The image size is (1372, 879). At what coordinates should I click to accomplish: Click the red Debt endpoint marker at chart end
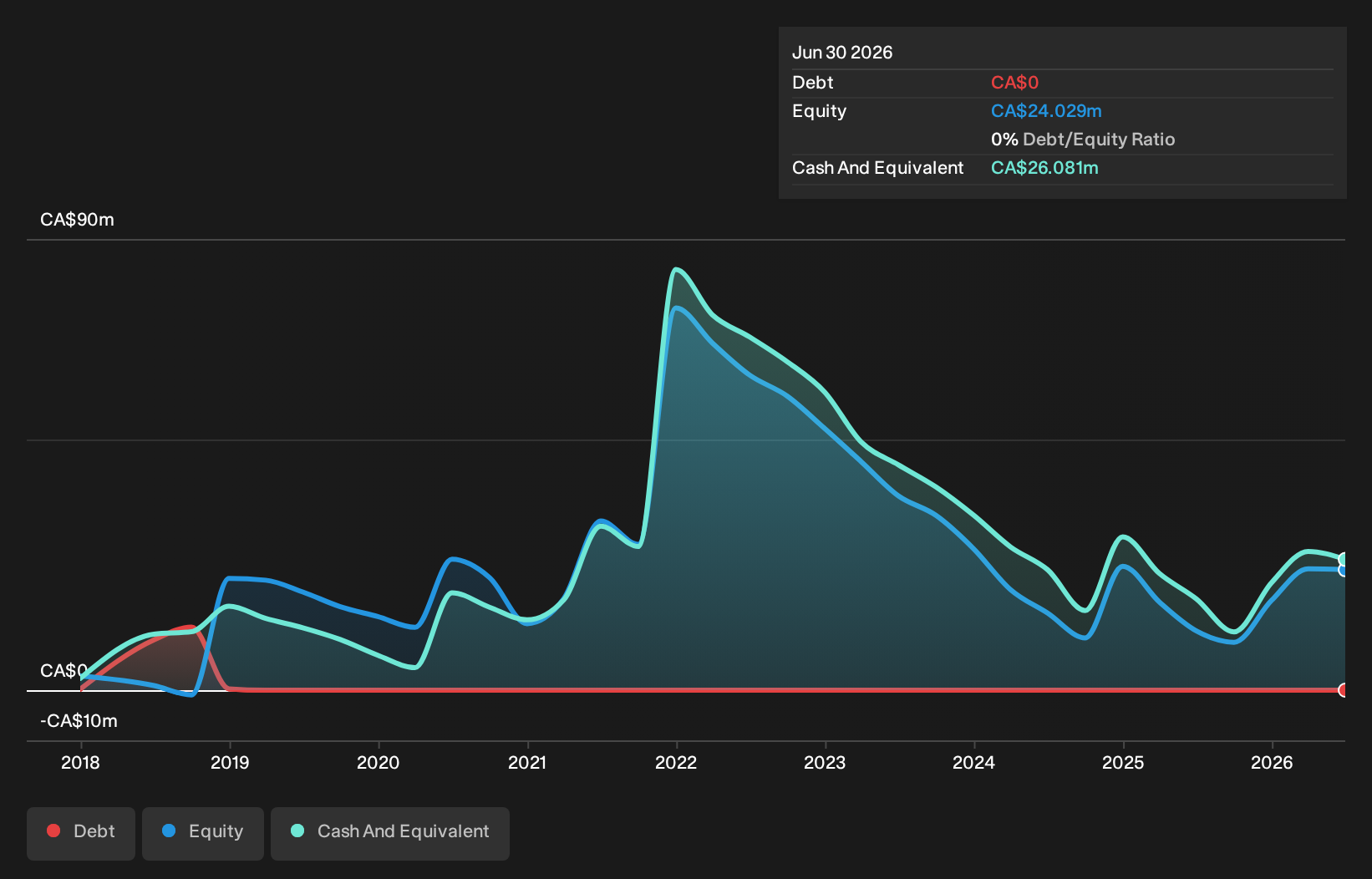(x=1343, y=690)
